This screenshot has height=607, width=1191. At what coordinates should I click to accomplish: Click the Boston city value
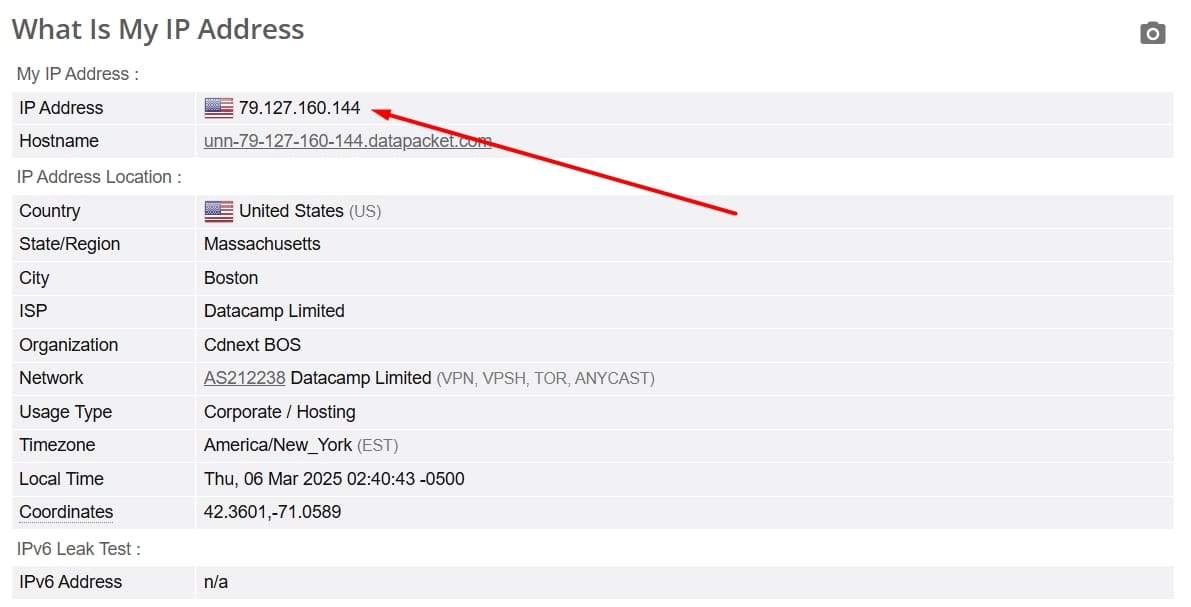pos(231,278)
